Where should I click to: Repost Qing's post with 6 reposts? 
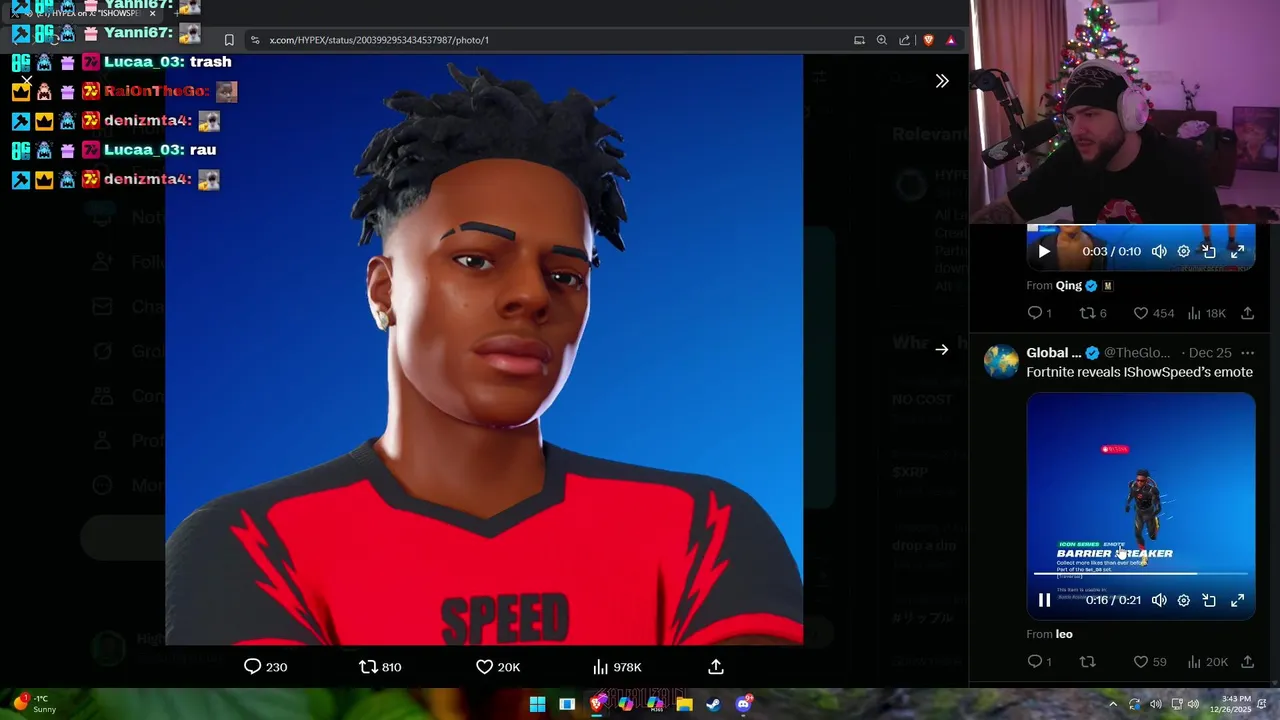[1093, 313]
